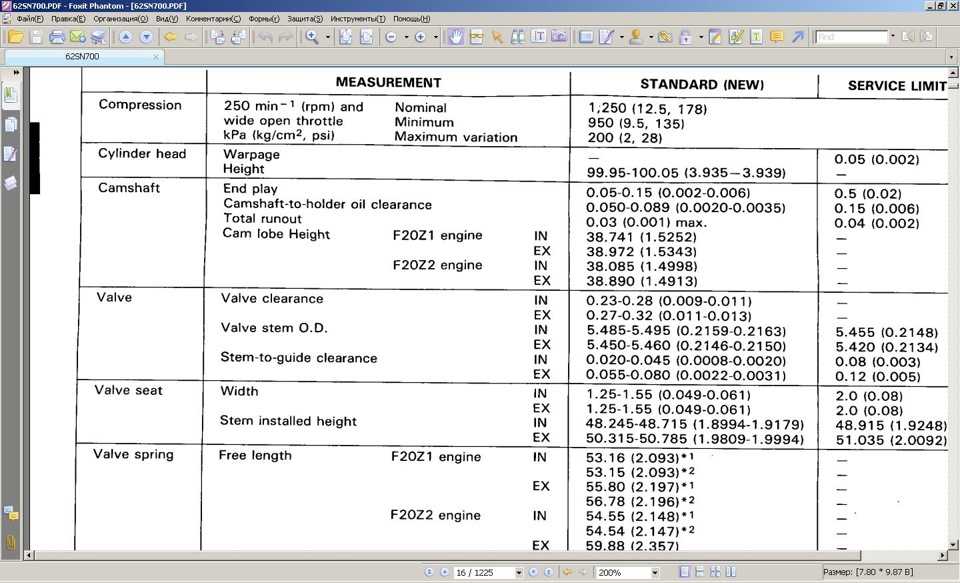This screenshot has width=960, height=583.
Task: Click the zoom out minus button
Action: tap(391, 37)
